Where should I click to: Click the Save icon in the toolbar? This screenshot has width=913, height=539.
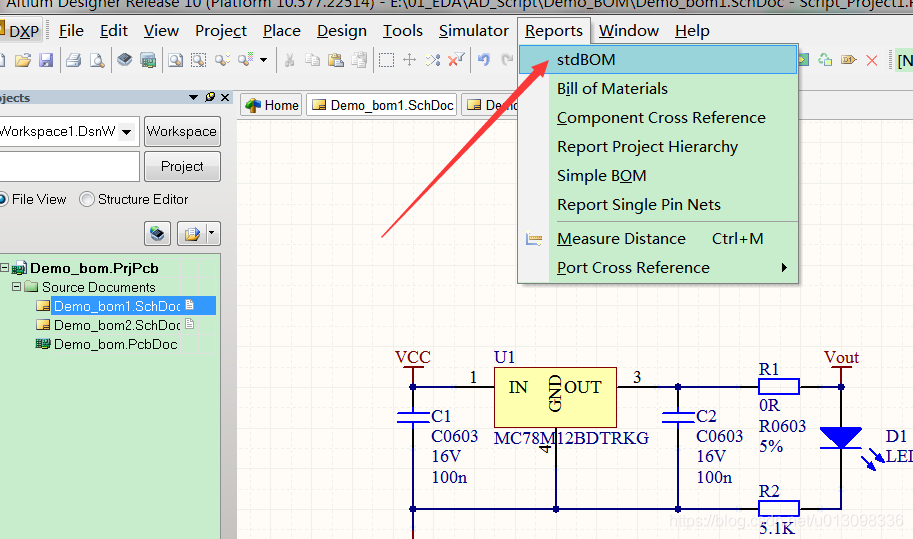(46, 61)
